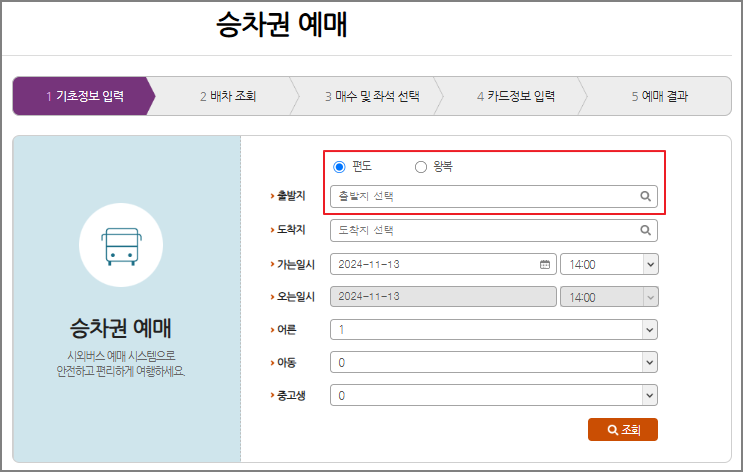Click the 아동 field label
This screenshot has height=472, width=743.
coord(286,363)
